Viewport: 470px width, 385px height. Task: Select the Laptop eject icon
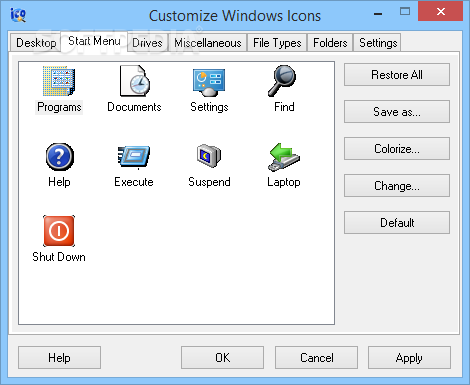coord(284,157)
